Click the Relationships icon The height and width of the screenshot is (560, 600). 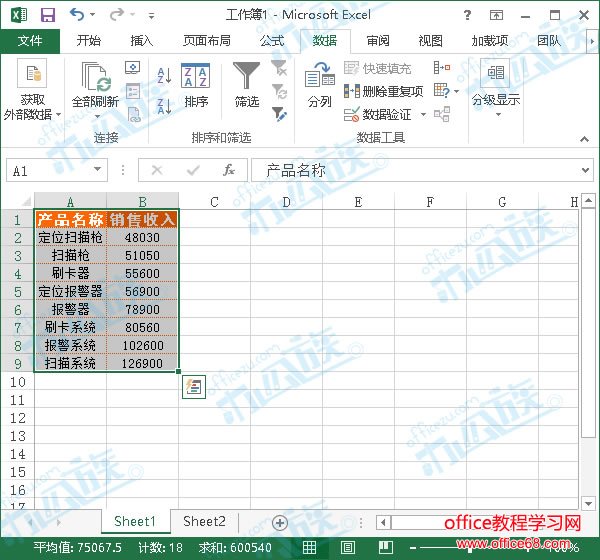coord(442,114)
